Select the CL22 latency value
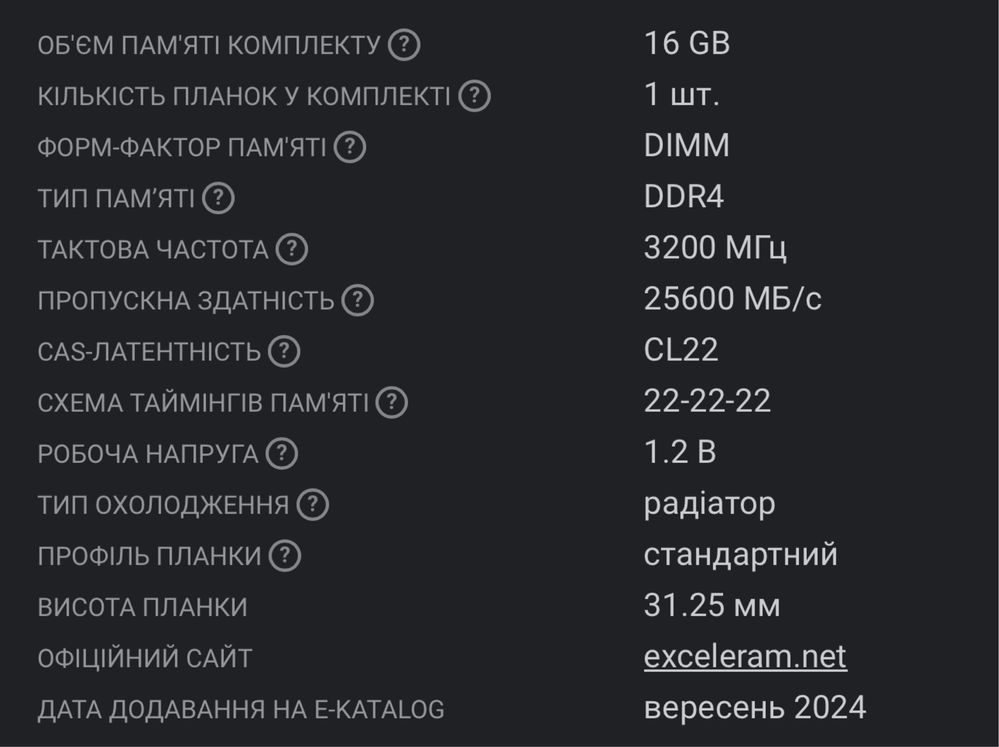This screenshot has width=999, height=747. 680,350
